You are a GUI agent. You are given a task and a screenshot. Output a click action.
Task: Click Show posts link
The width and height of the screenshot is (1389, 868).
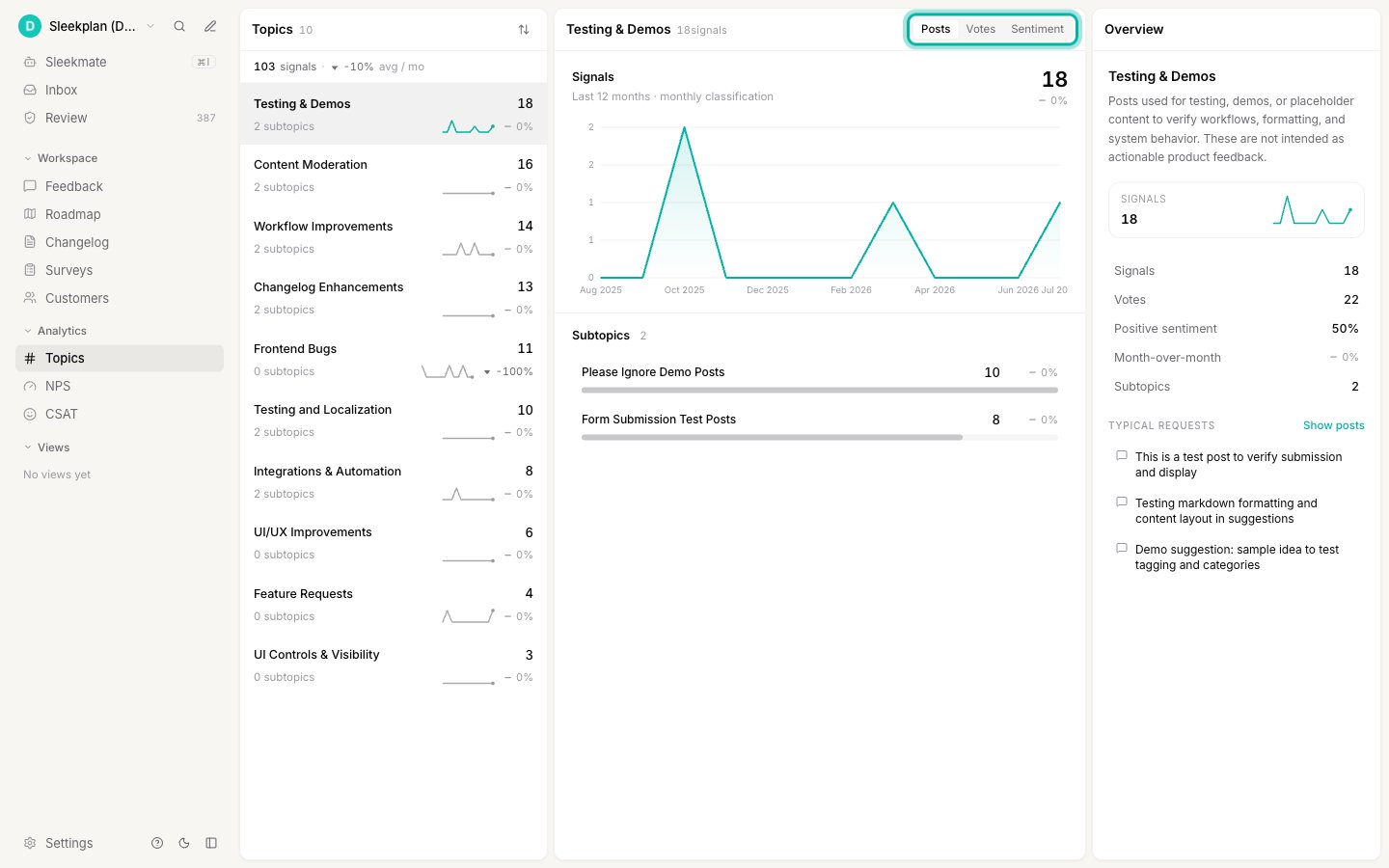click(x=1333, y=425)
